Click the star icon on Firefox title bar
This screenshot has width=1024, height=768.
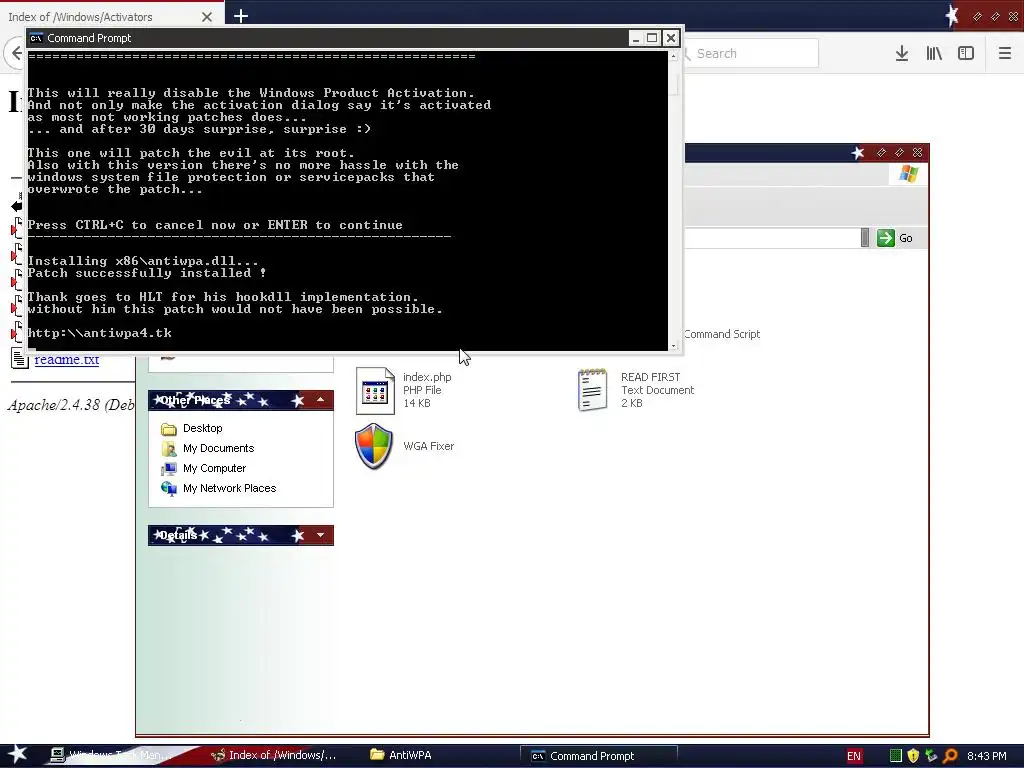point(952,16)
